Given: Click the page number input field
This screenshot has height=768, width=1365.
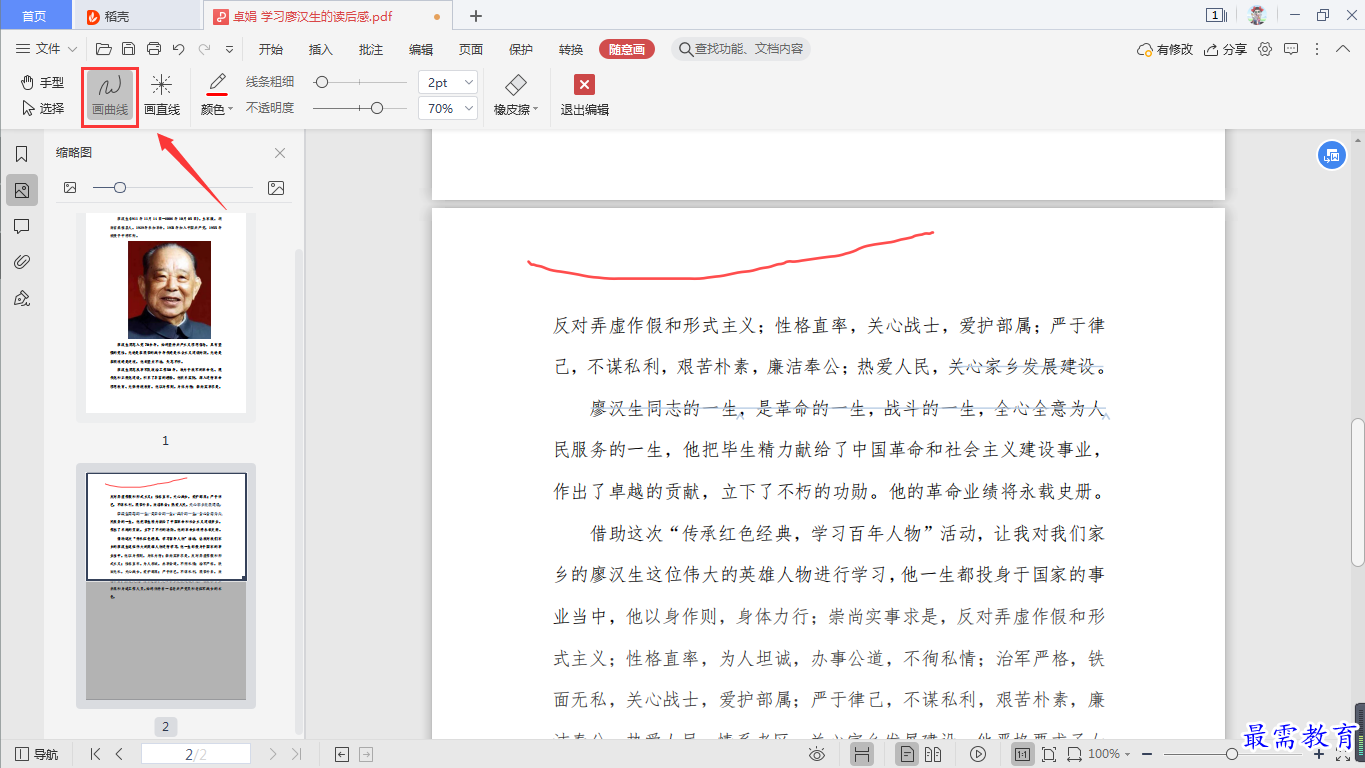Looking at the screenshot, I should coord(196,754).
